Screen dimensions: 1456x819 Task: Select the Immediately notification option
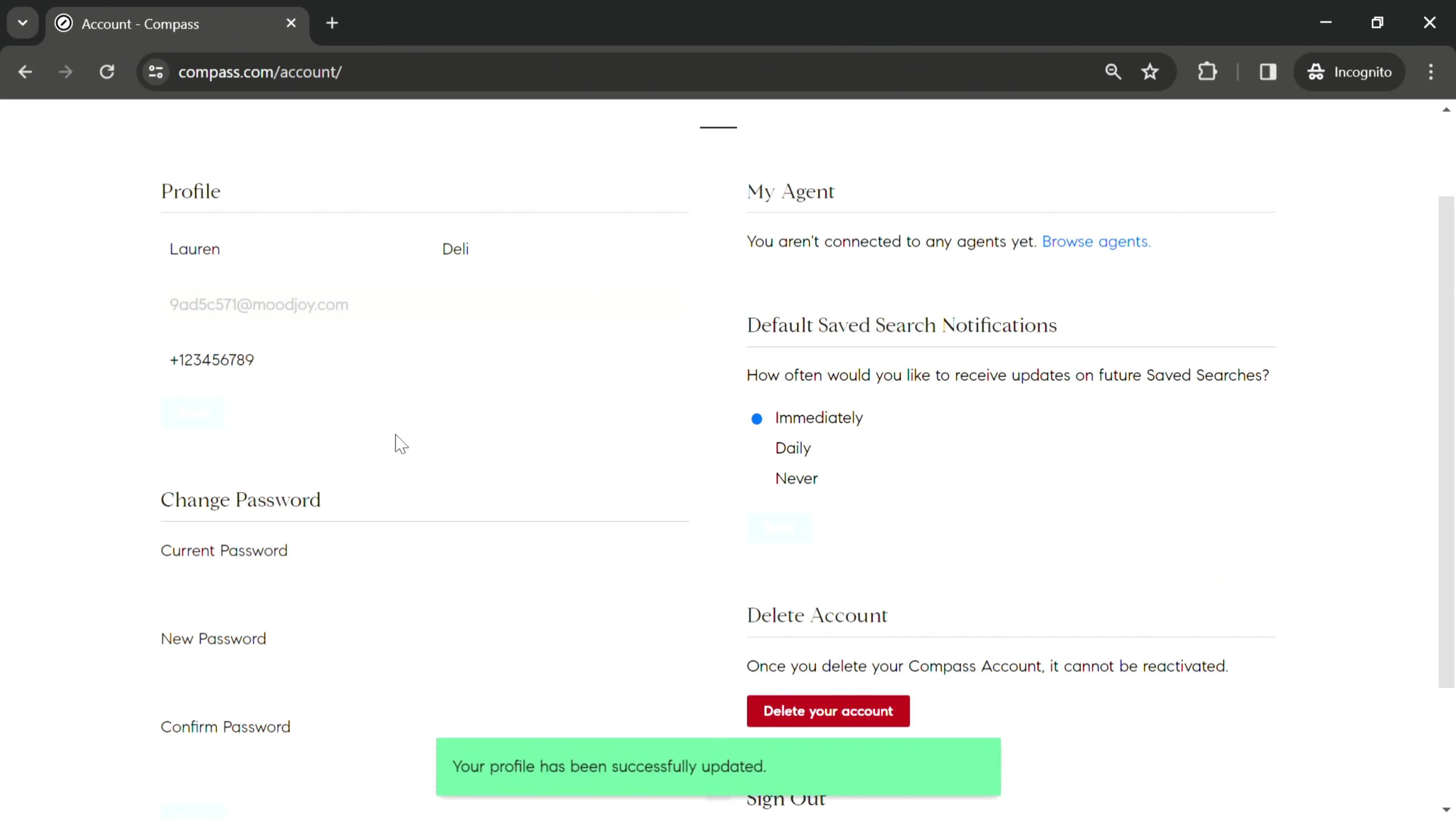pyautogui.click(x=757, y=419)
